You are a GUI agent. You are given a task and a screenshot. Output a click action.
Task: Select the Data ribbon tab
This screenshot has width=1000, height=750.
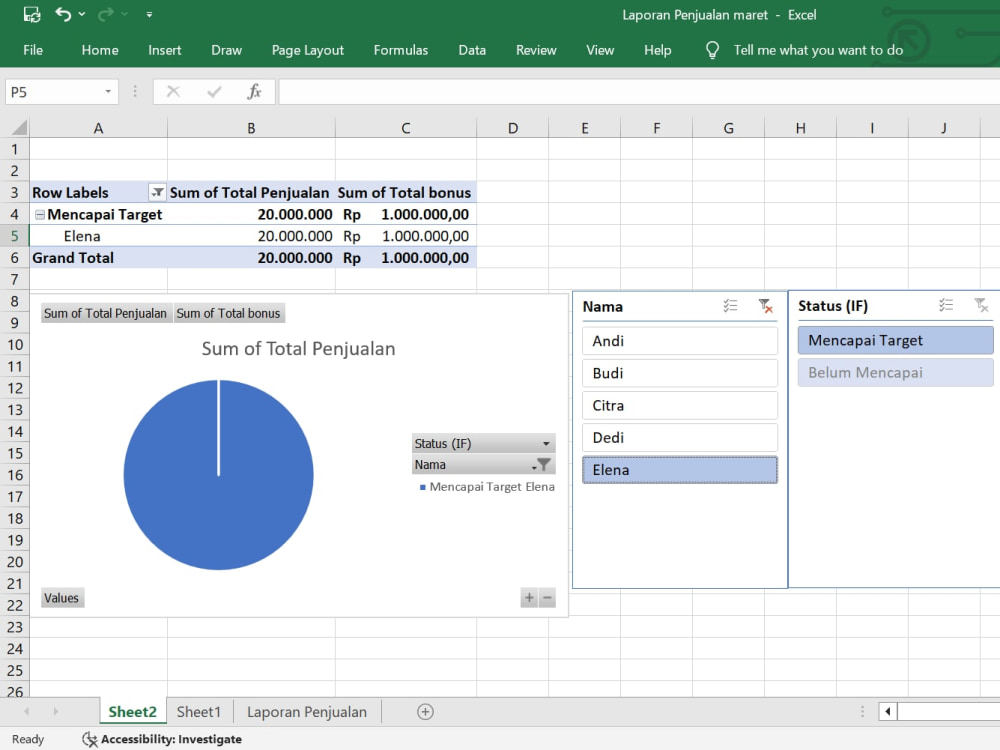tap(472, 50)
